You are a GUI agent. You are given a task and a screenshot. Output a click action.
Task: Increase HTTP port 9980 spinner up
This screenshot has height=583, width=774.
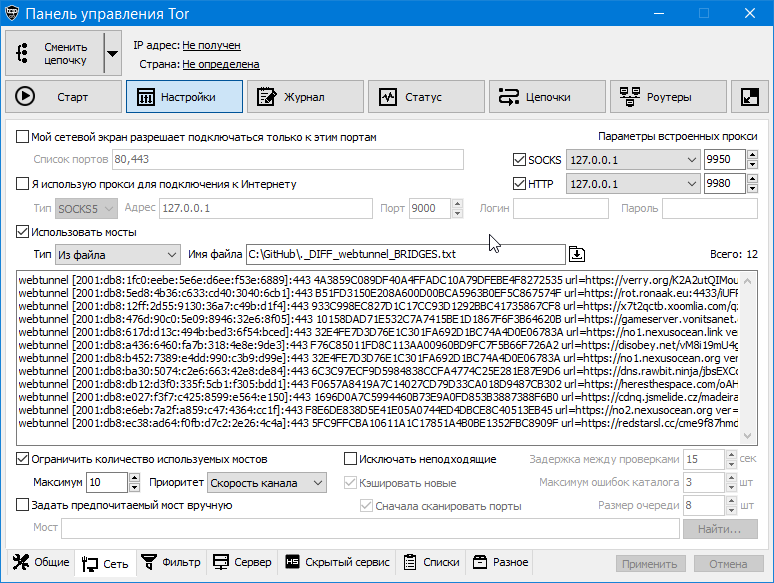752,179
